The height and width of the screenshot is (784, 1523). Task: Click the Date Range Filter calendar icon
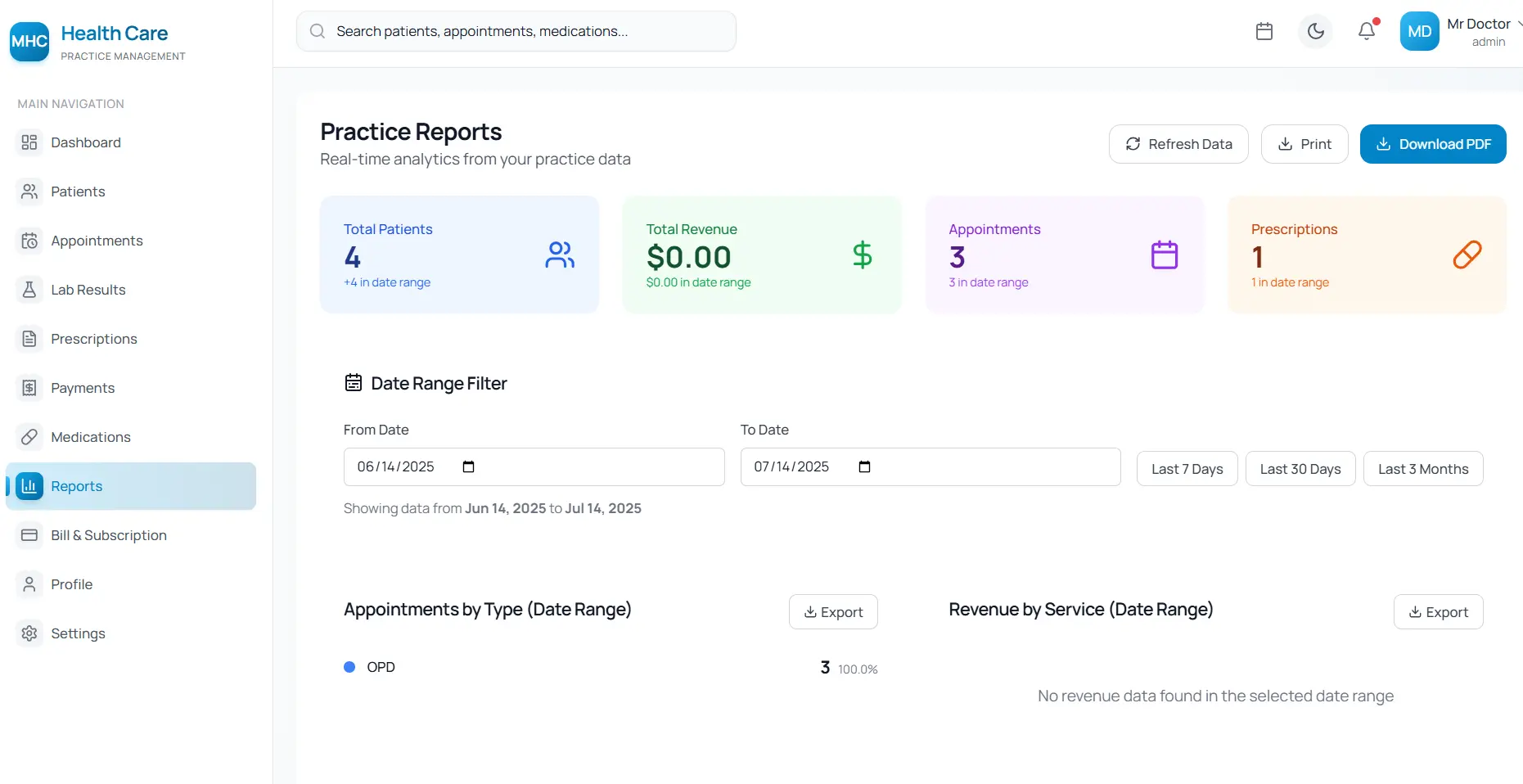(x=354, y=382)
